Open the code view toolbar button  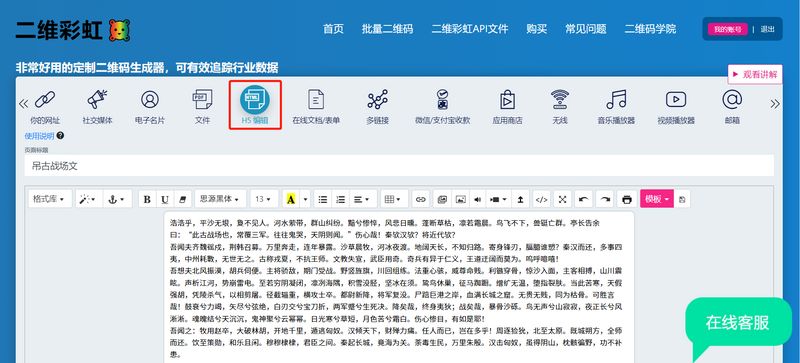click(x=542, y=199)
